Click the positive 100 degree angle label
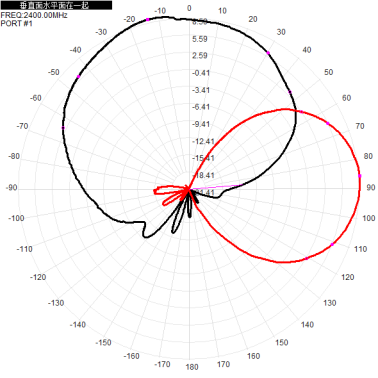The height and width of the screenshot is (378, 378). coord(369,218)
